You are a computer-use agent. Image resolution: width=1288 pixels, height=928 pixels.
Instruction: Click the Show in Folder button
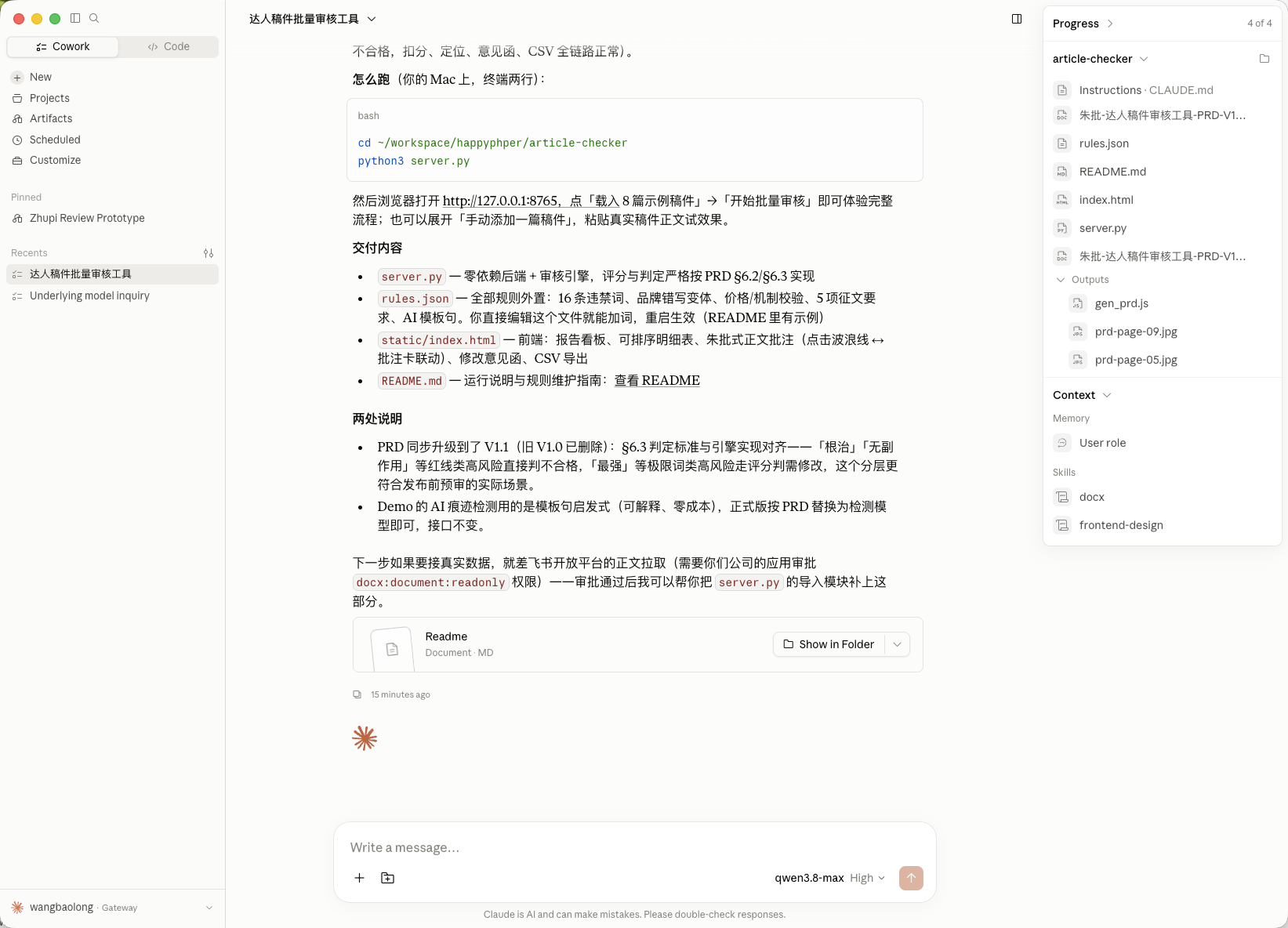point(829,644)
